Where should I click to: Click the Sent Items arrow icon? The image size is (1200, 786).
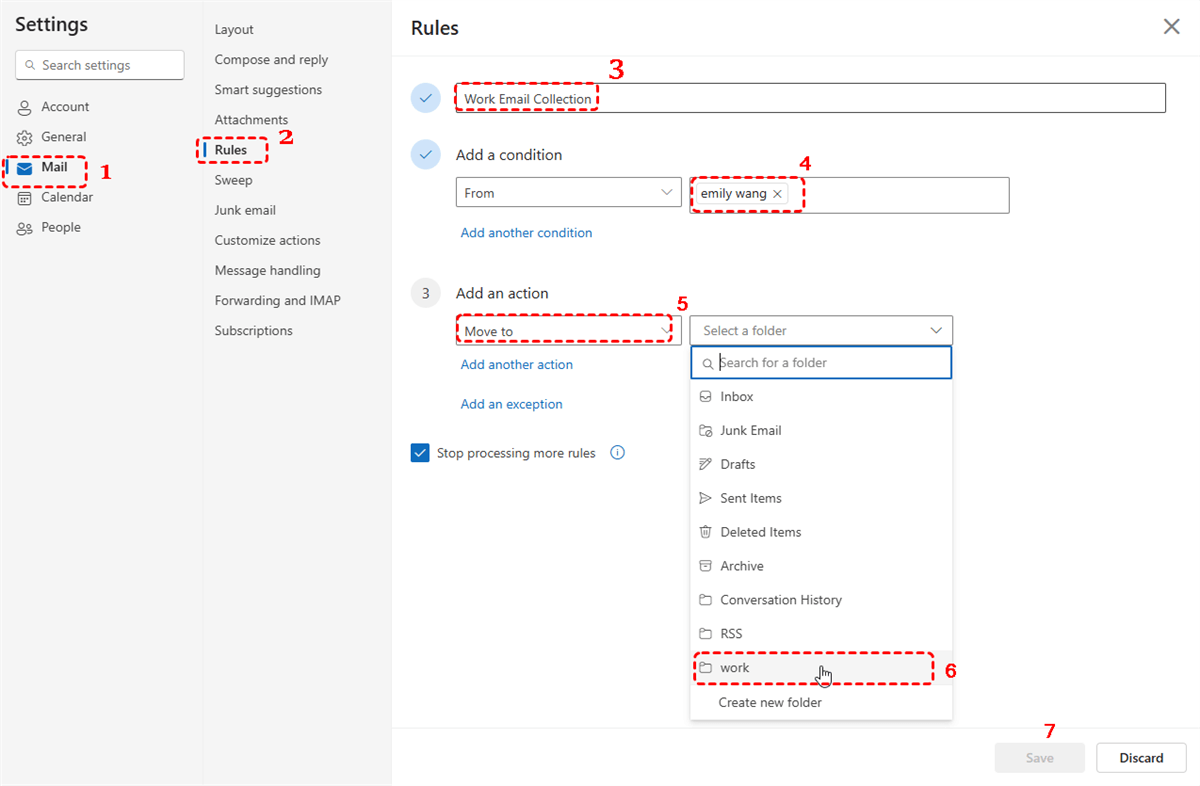click(705, 498)
